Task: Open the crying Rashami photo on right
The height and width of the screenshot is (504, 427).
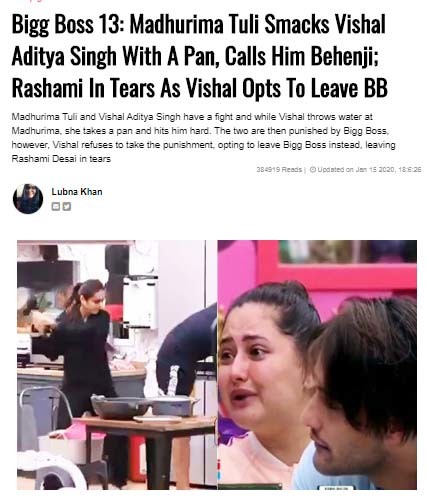Action: (x=317, y=365)
